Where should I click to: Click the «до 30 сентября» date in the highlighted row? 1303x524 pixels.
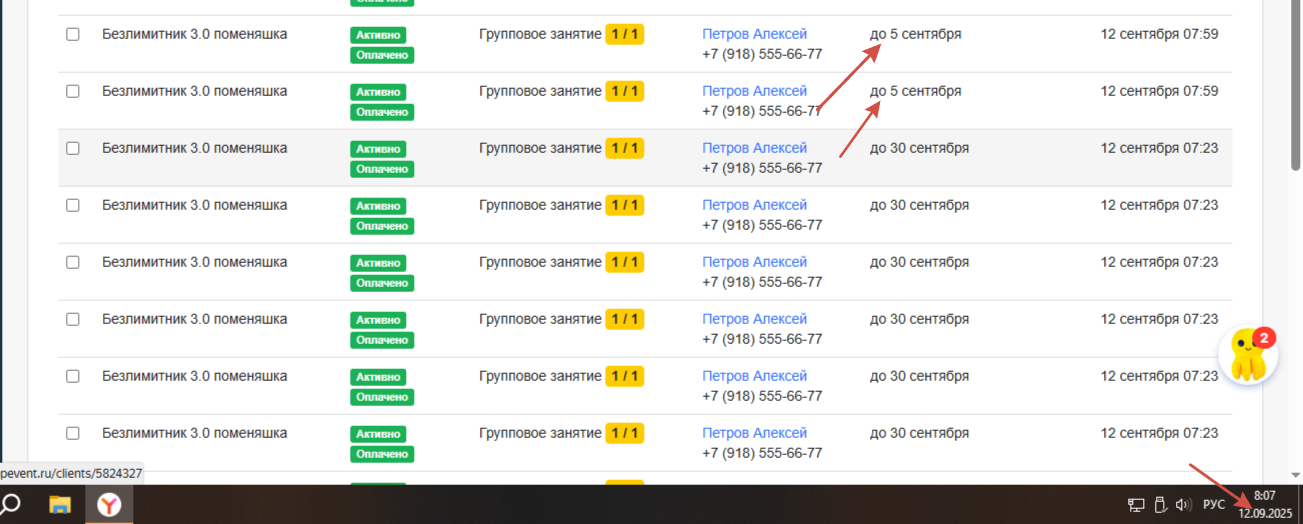coord(919,148)
